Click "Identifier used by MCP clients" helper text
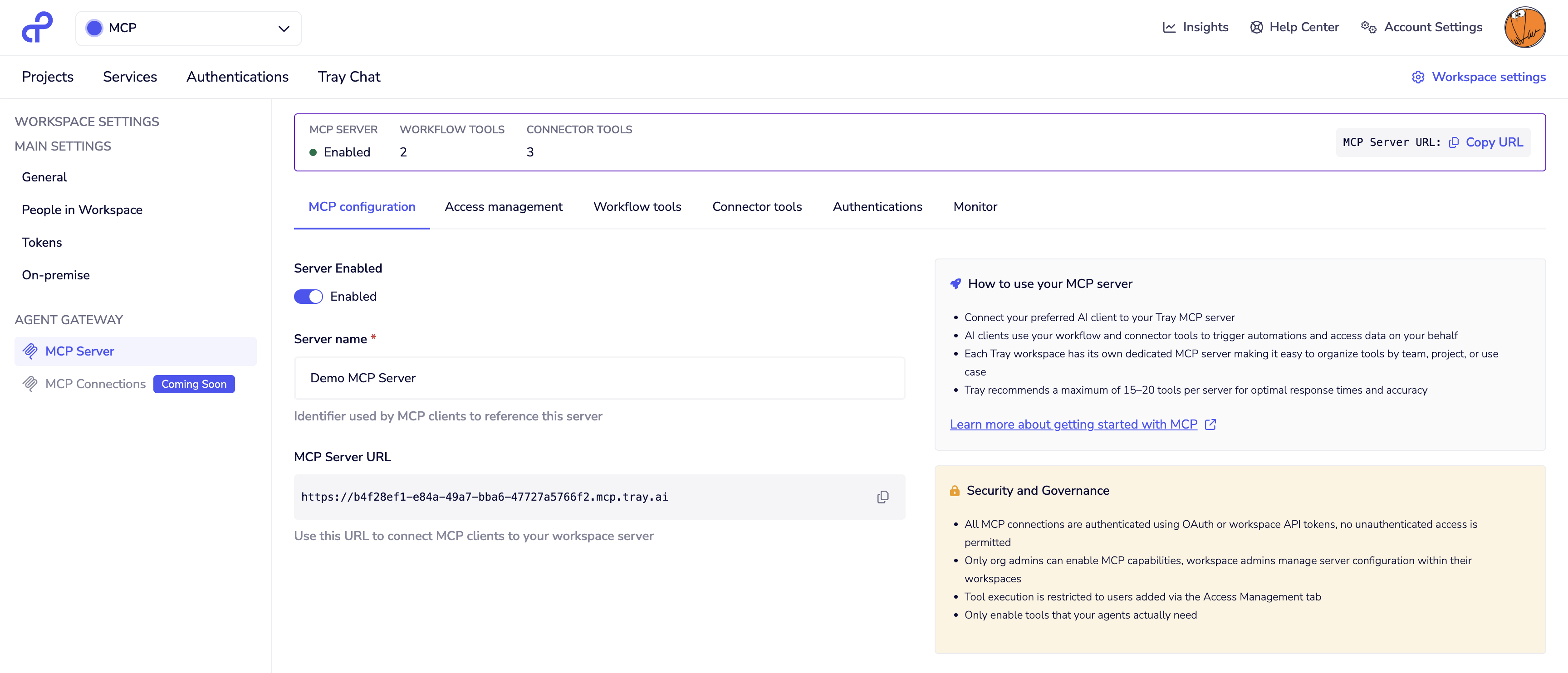The image size is (1568, 673). tap(448, 416)
